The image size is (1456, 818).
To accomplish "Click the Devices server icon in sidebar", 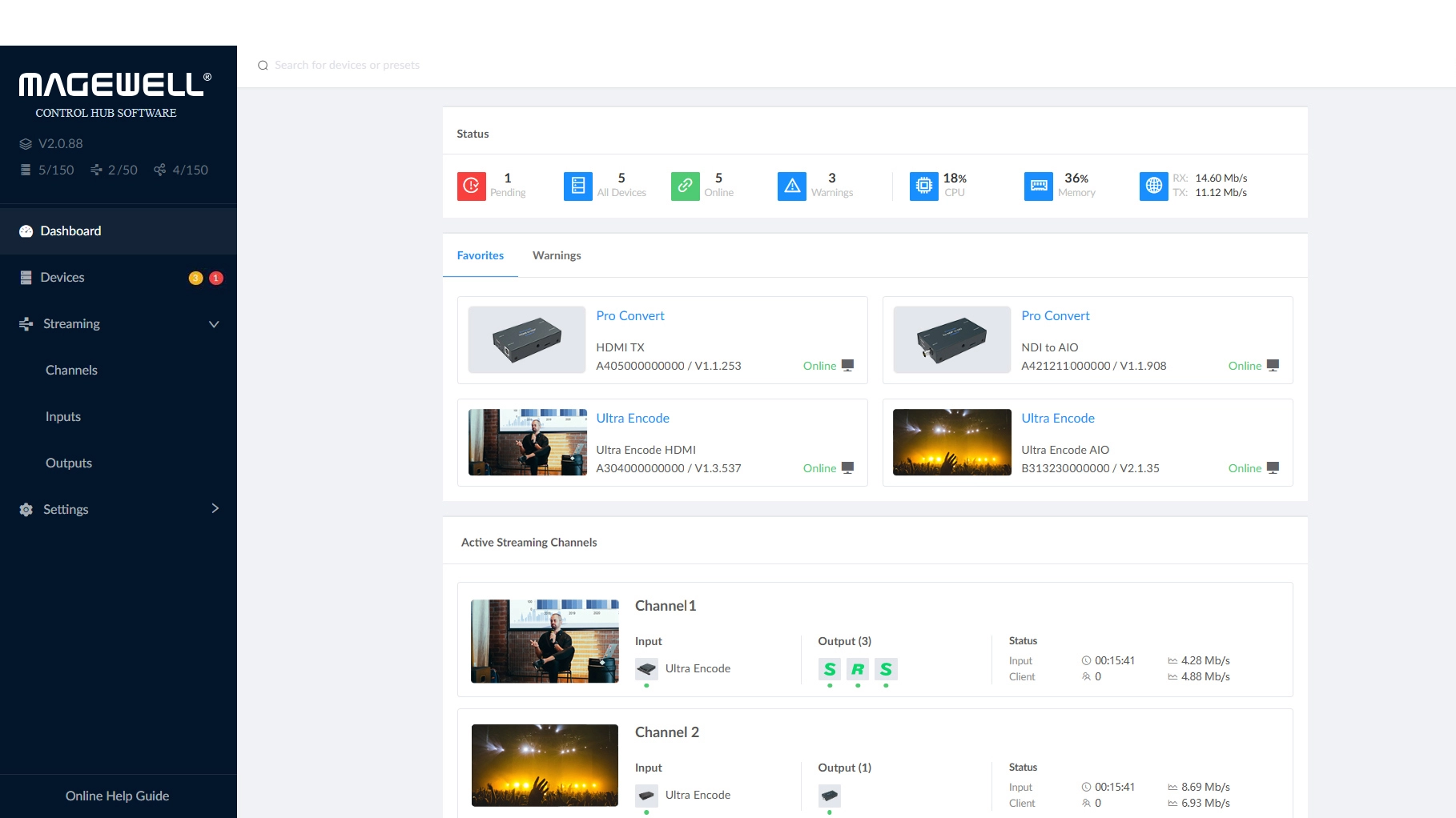I will (26, 278).
